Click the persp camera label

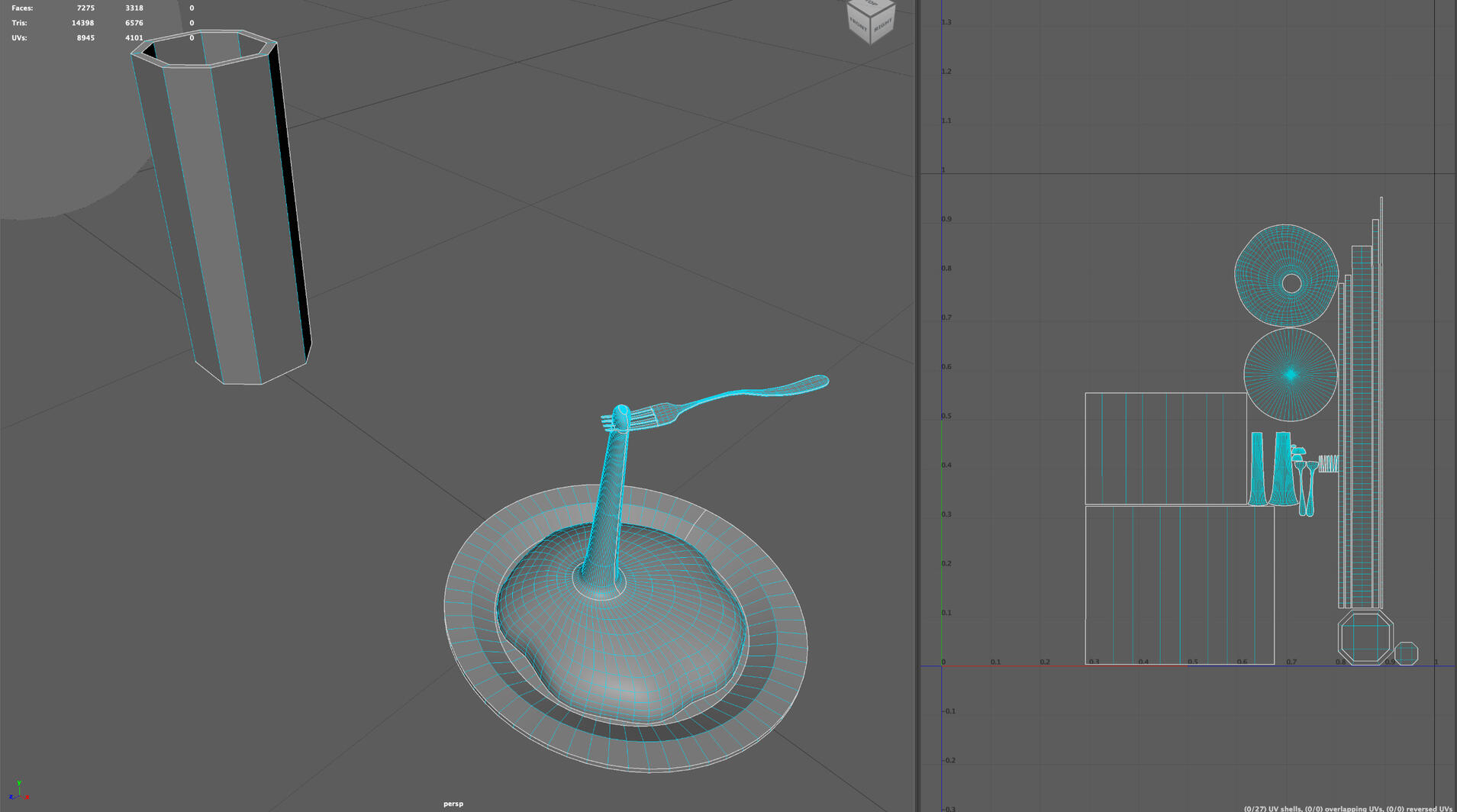(x=453, y=804)
